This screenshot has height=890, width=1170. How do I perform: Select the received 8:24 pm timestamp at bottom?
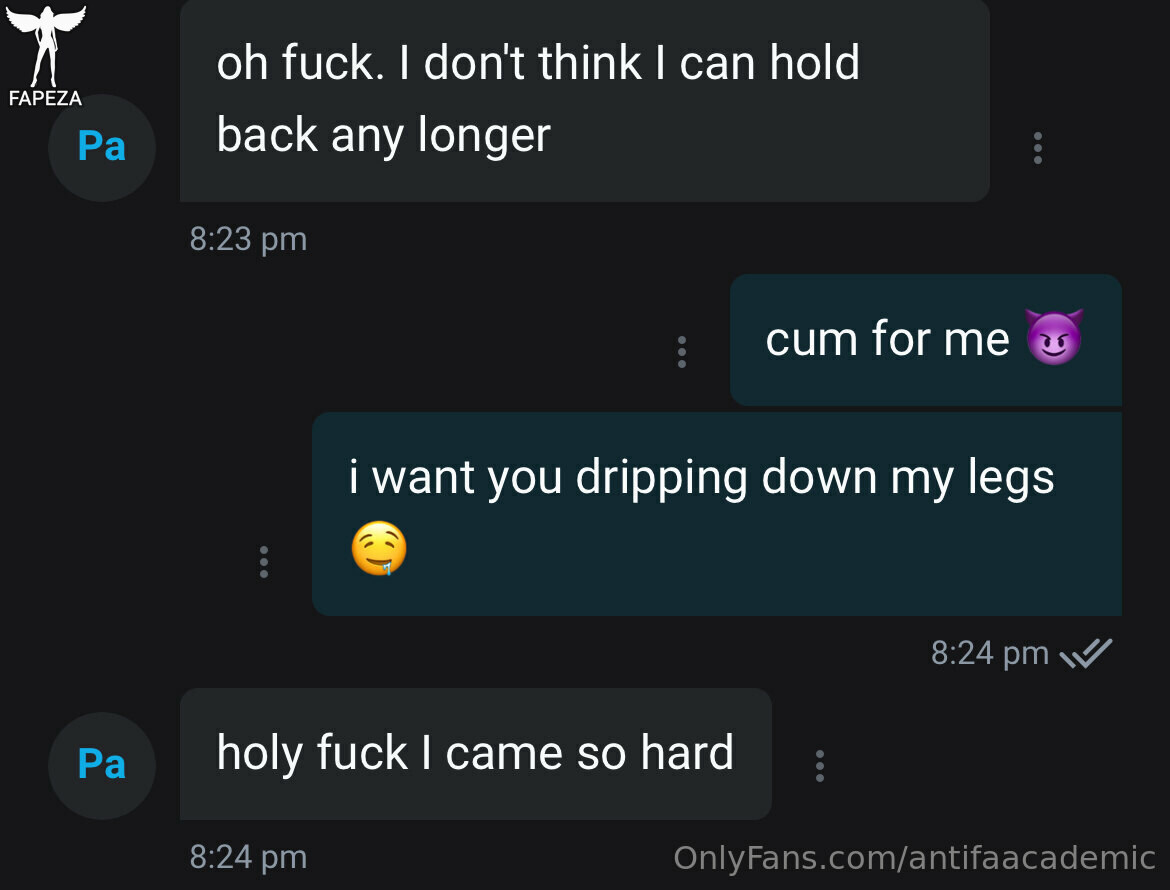(248, 858)
